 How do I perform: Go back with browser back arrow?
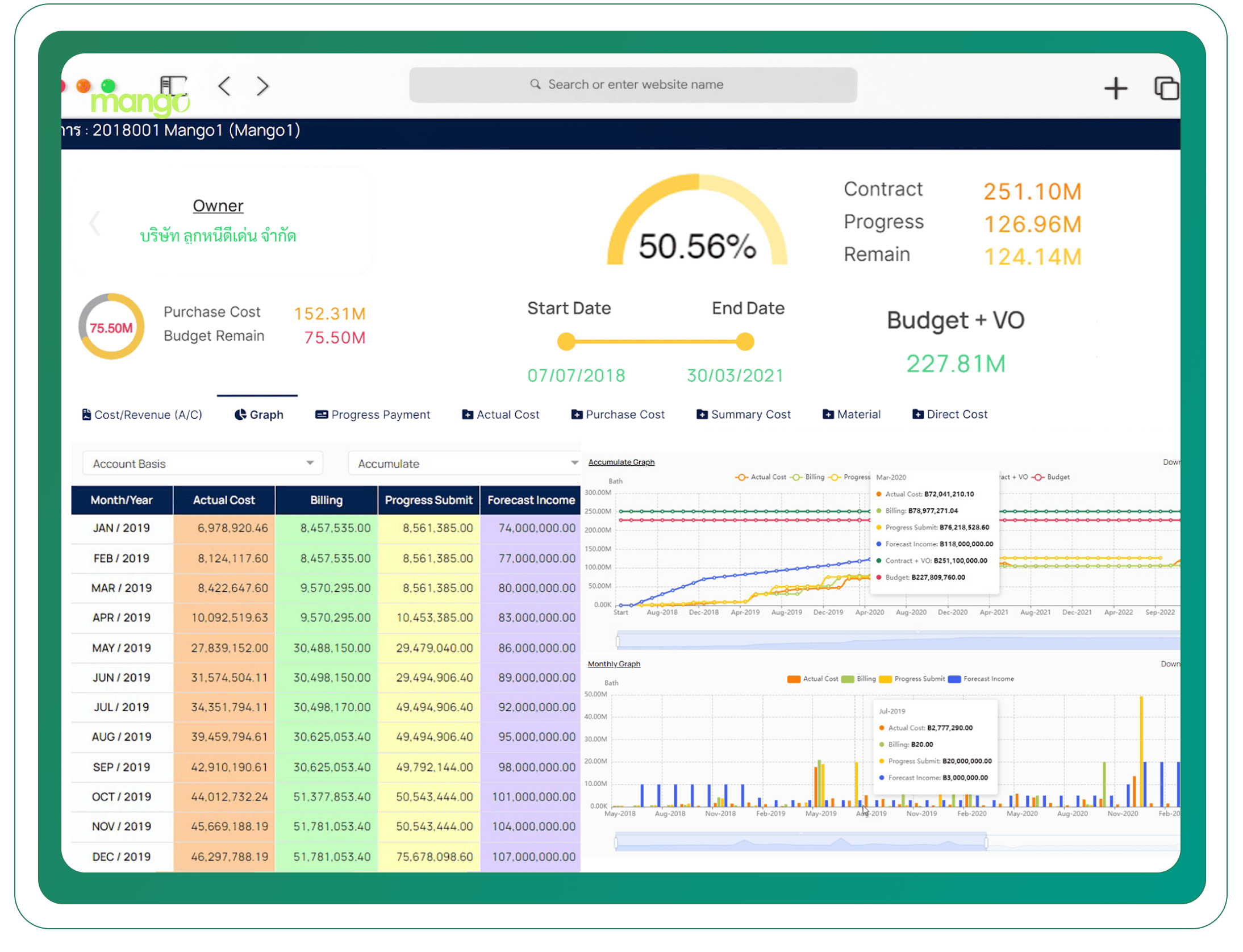coord(225,86)
